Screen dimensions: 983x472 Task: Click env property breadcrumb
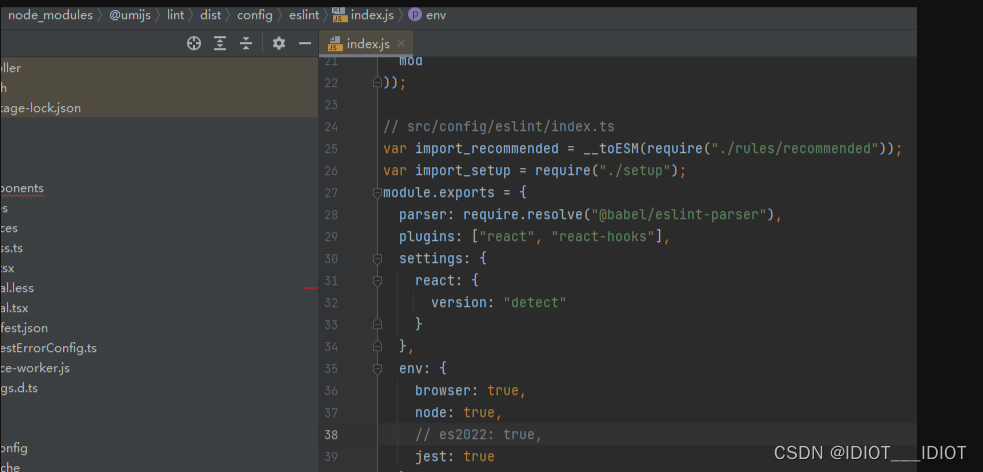(428, 15)
